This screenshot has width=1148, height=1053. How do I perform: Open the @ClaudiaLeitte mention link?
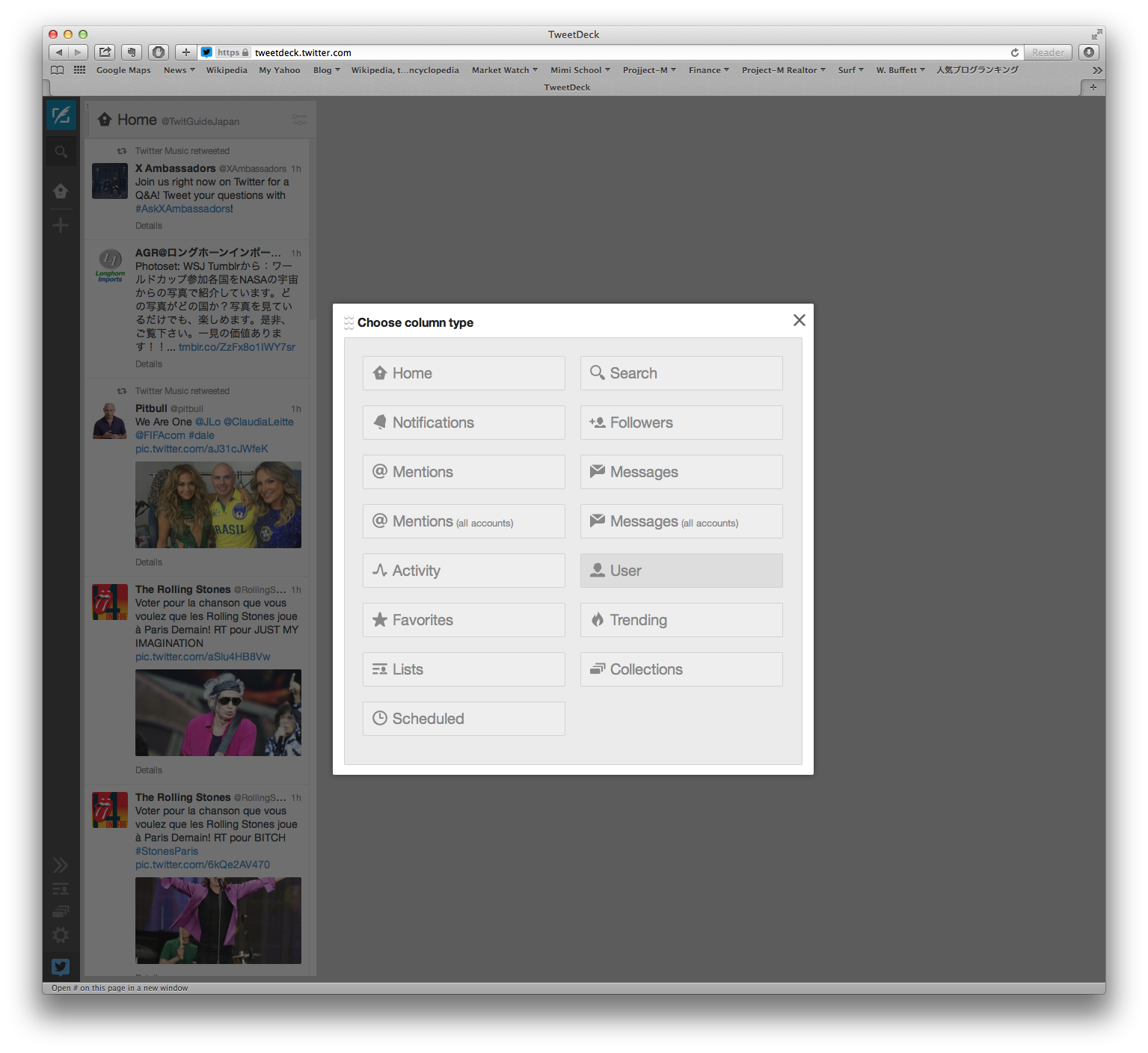coord(259,422)
